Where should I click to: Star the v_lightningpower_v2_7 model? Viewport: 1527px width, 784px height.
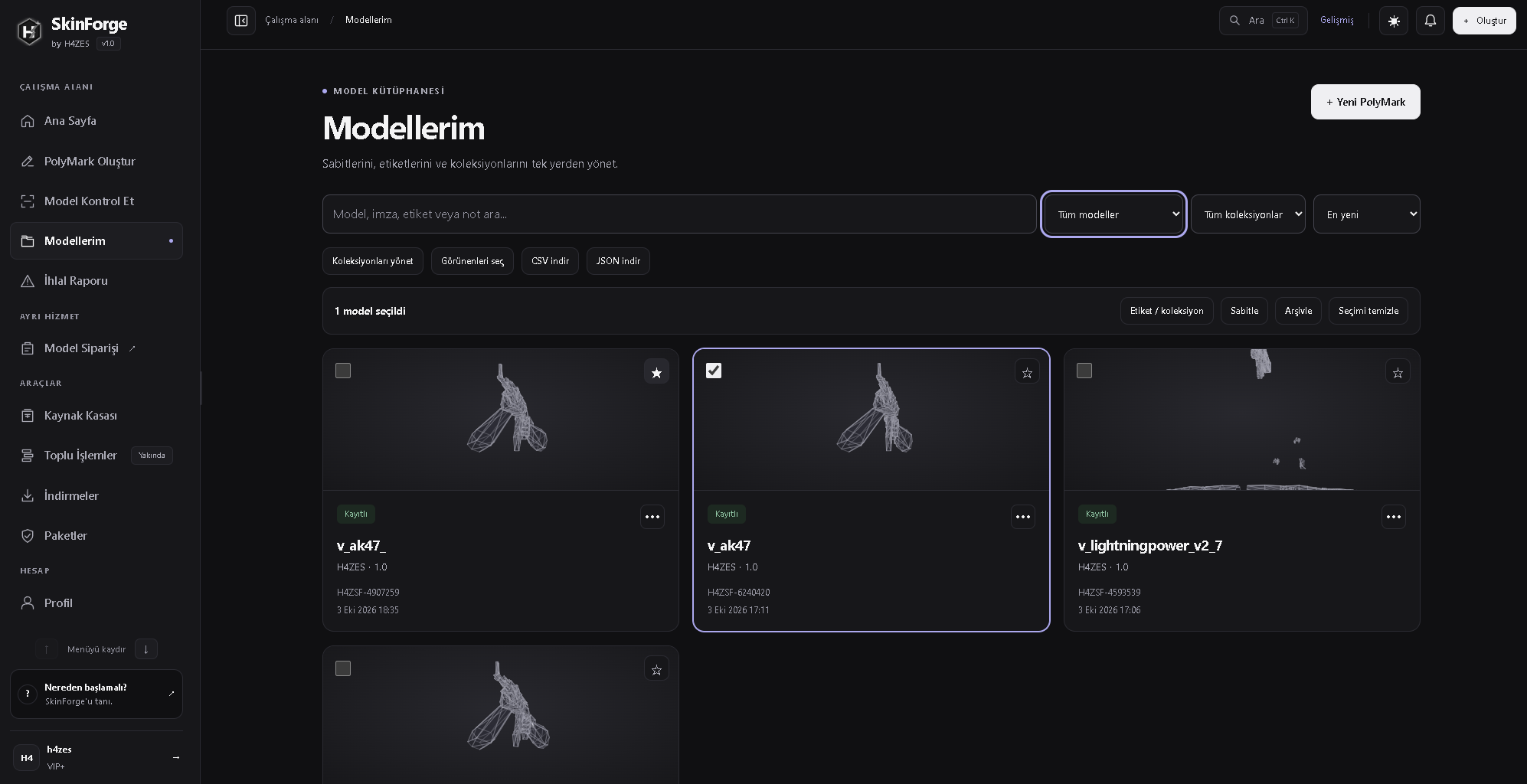point(1398,372)
